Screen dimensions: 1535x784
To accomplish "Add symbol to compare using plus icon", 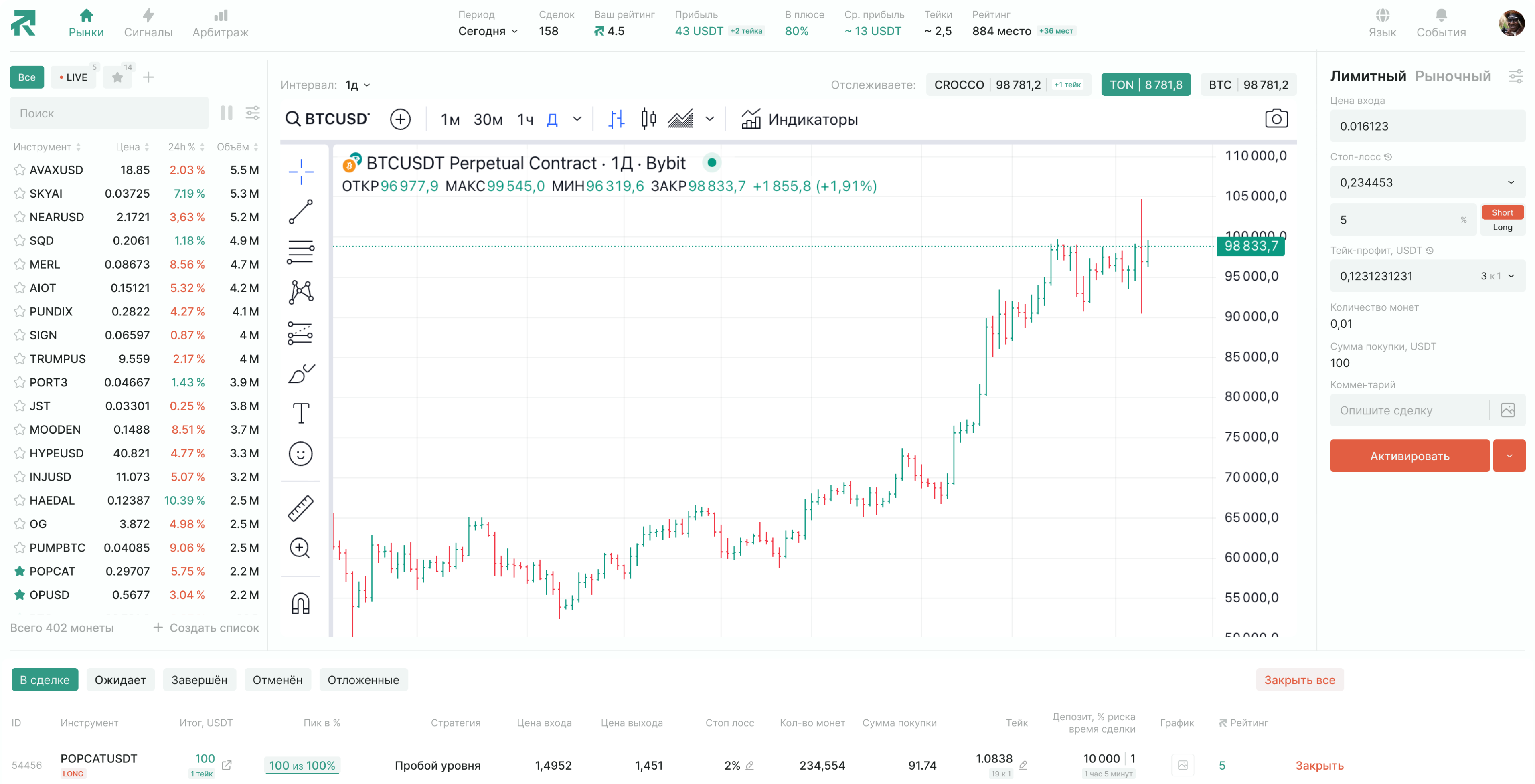I will (400, 120).
